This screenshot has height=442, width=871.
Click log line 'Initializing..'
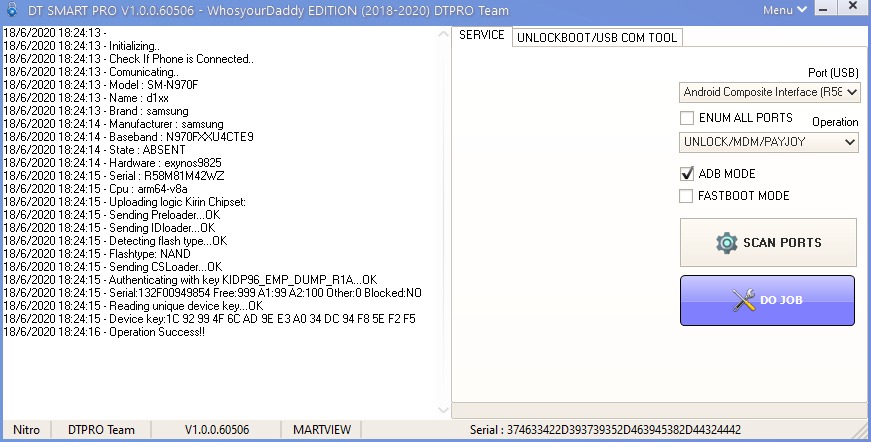81,46
